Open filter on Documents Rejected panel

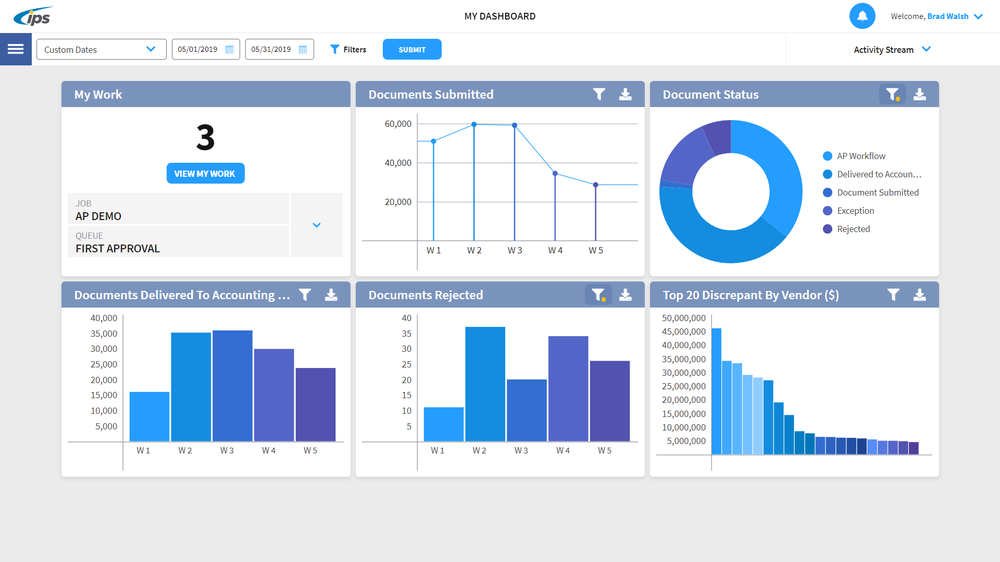coord(598,295)
